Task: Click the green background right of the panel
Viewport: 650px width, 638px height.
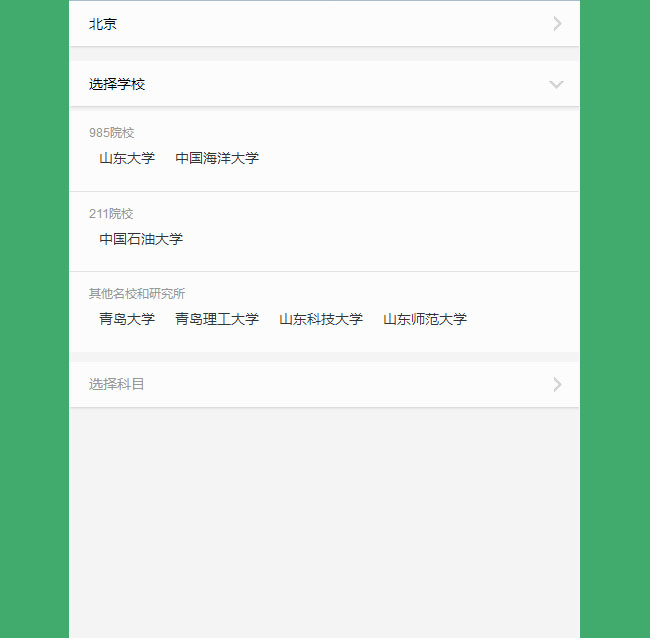Action: (x=615, y=320)
